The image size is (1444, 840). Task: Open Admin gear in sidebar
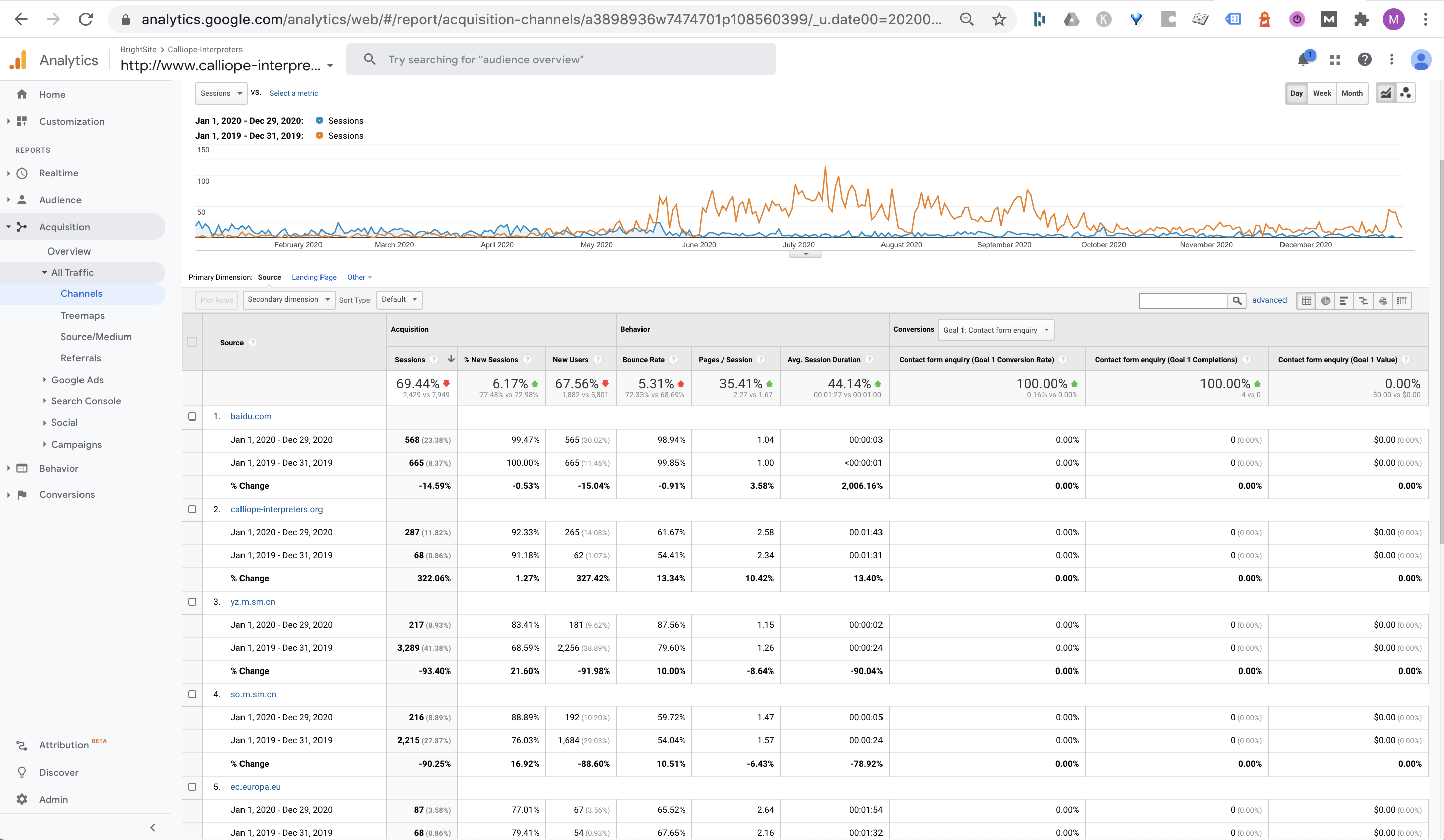tap(22, 799)
